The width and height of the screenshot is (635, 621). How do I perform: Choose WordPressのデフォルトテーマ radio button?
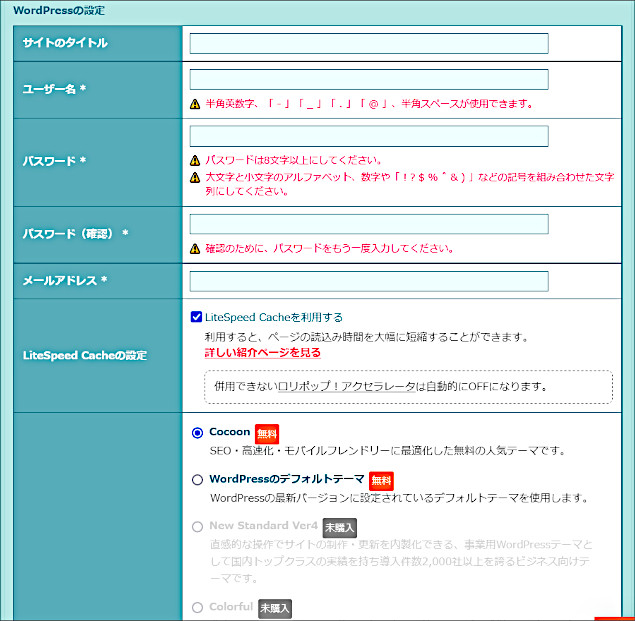(x=197, y=480)
